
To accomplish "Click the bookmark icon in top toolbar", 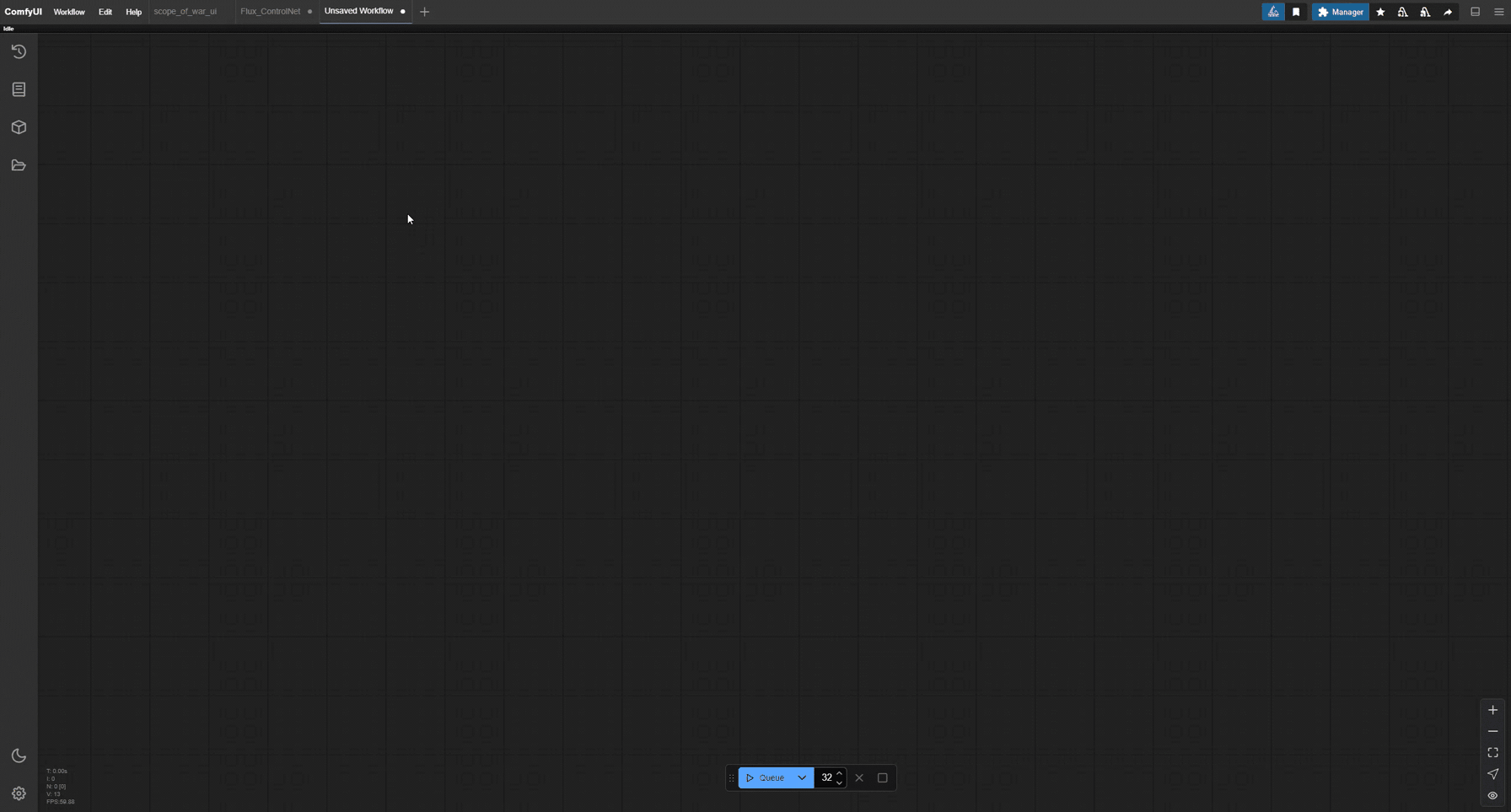I will (x=1296, y=12).
